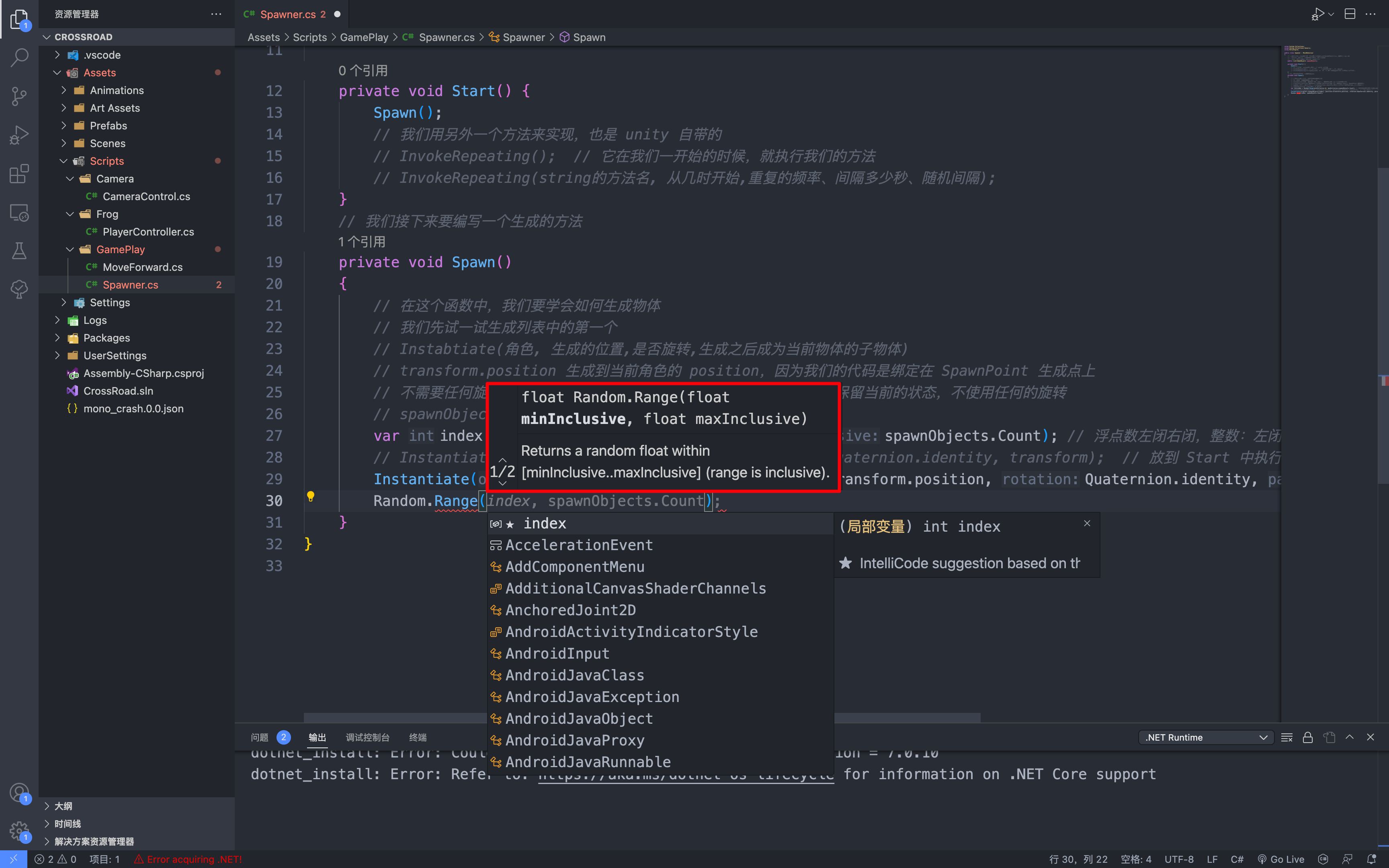Click the Go Live server button
The height and width of the screenshot is (868, 1389).
coord(1281,859)
